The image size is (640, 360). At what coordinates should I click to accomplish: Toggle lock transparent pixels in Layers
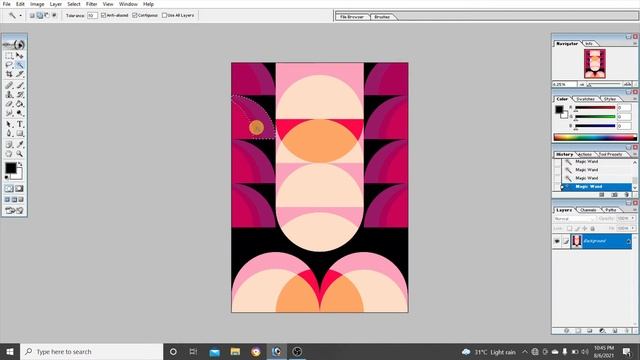(569, 229)
